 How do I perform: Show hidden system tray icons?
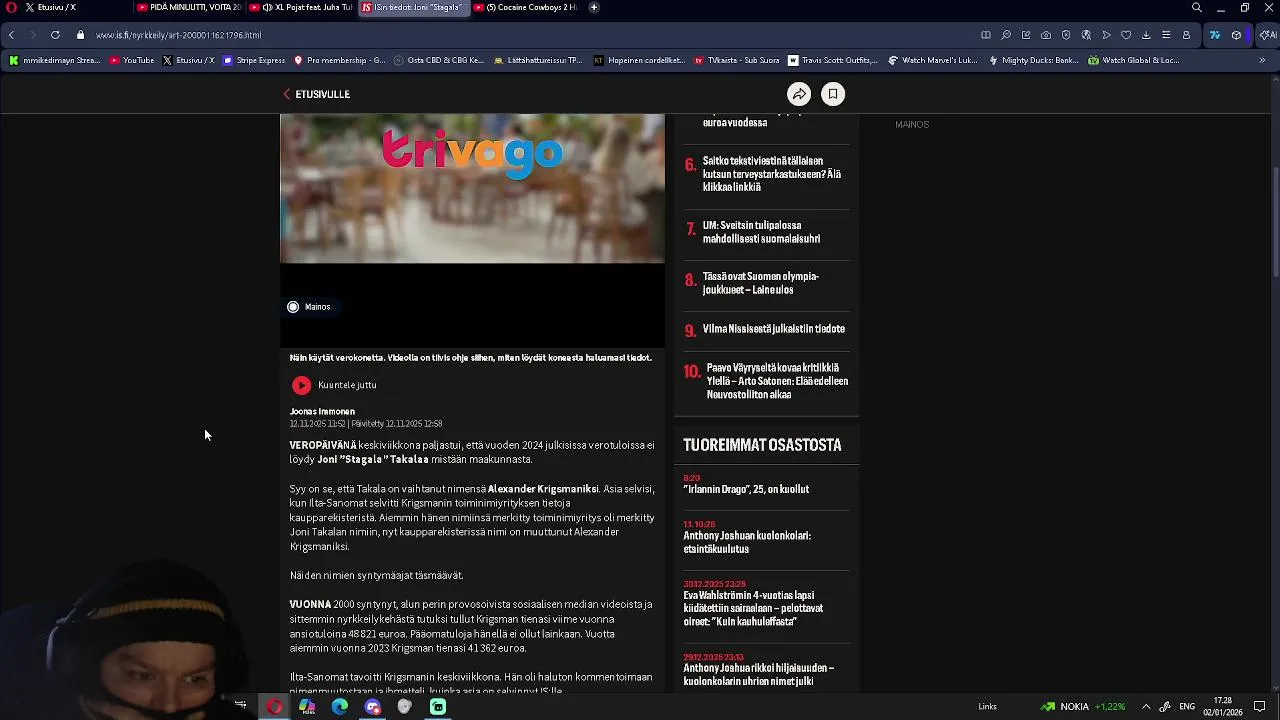(x=1146, y=707)
